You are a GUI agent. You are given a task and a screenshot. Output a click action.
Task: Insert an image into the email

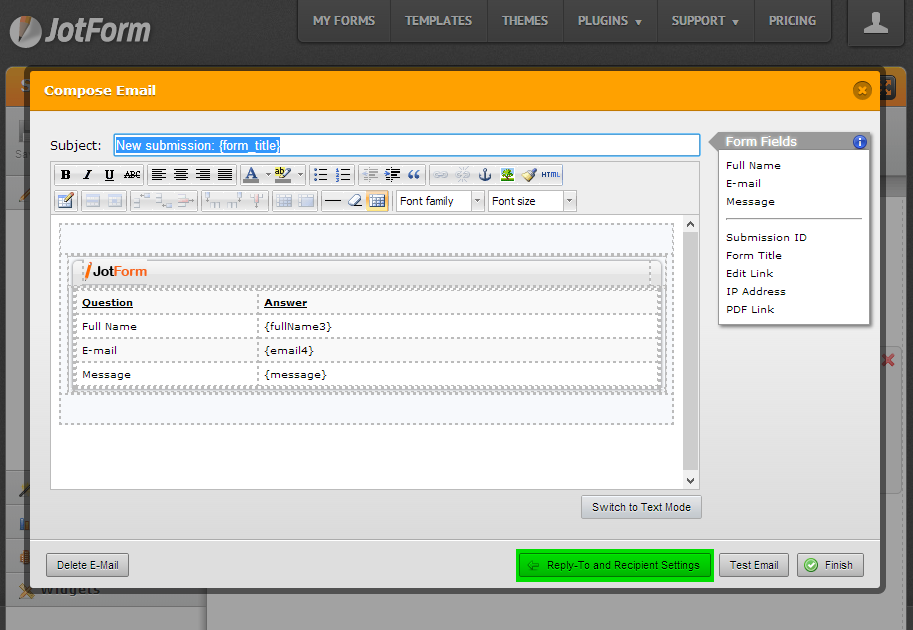(507, 175)
